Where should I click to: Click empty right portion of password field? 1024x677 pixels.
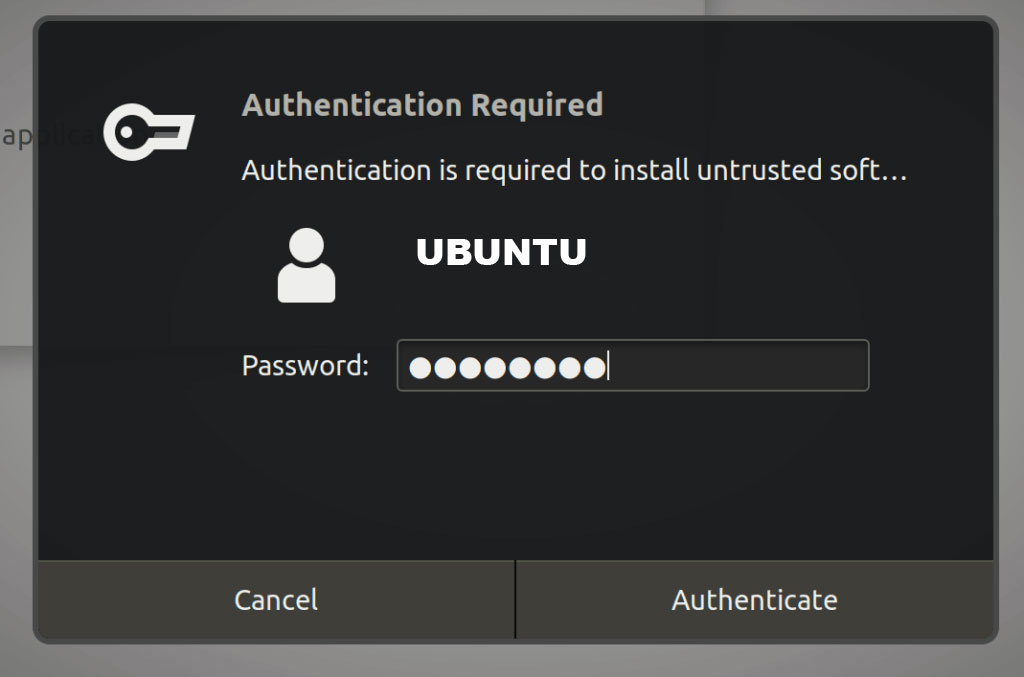coord(760,366)
